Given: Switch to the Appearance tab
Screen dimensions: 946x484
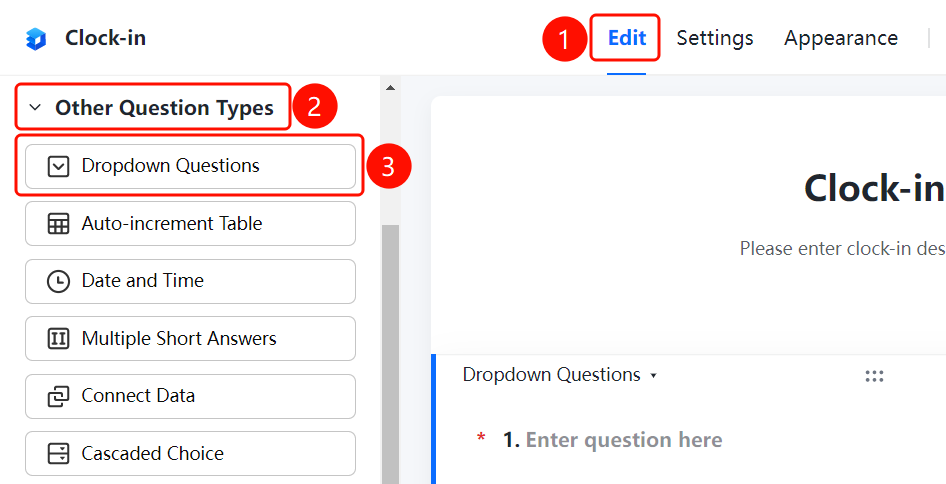Looking at the screenshot, I should click(x=840, y=38).
